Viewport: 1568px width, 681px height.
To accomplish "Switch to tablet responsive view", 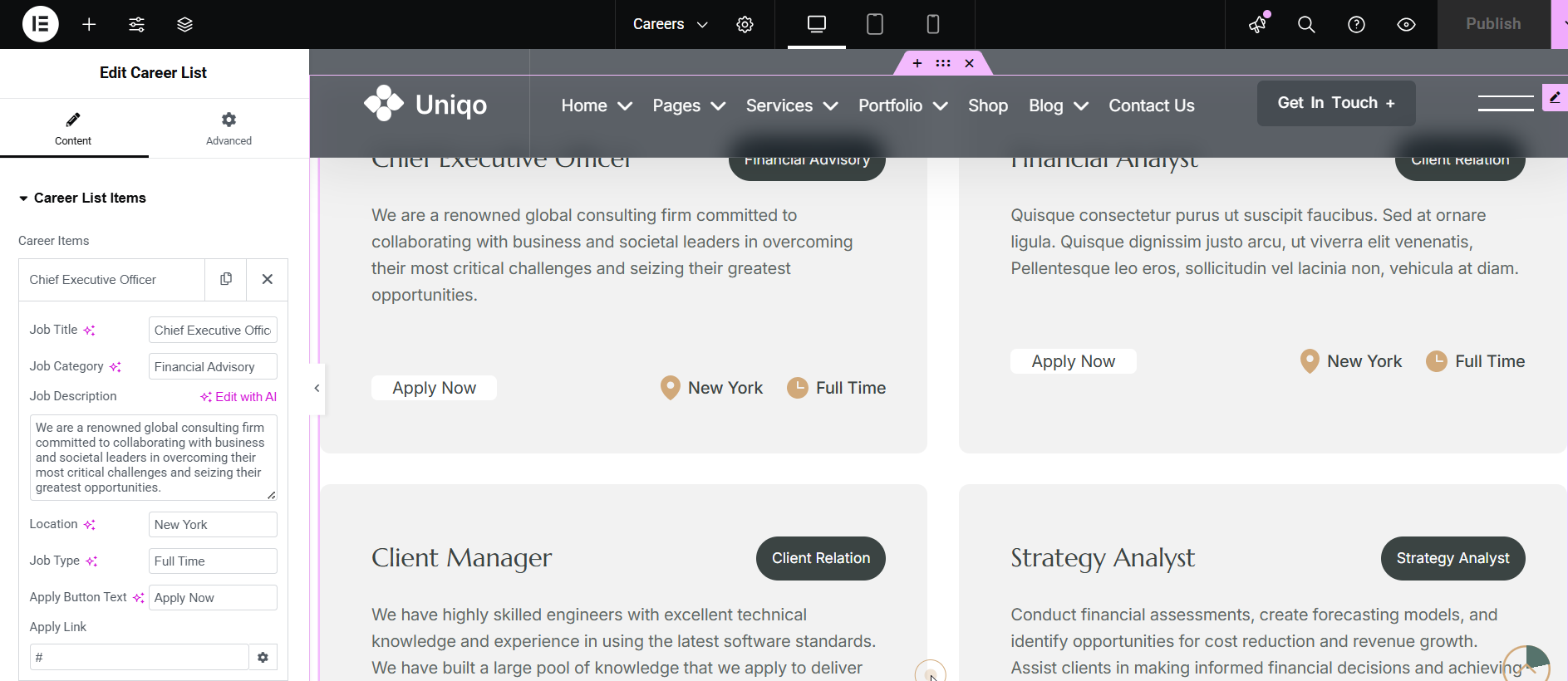I will pyautogui.click(x=874, y=24).
